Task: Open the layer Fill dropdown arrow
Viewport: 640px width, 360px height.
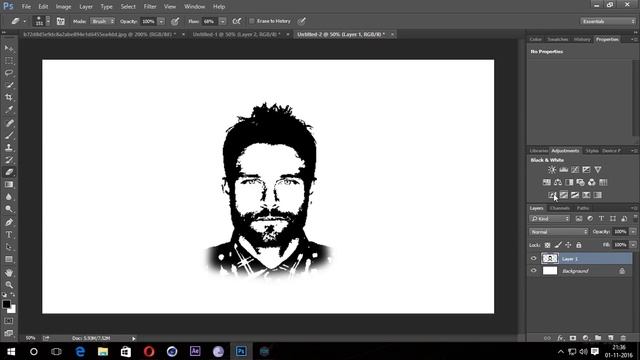Action: coord(633,245)
